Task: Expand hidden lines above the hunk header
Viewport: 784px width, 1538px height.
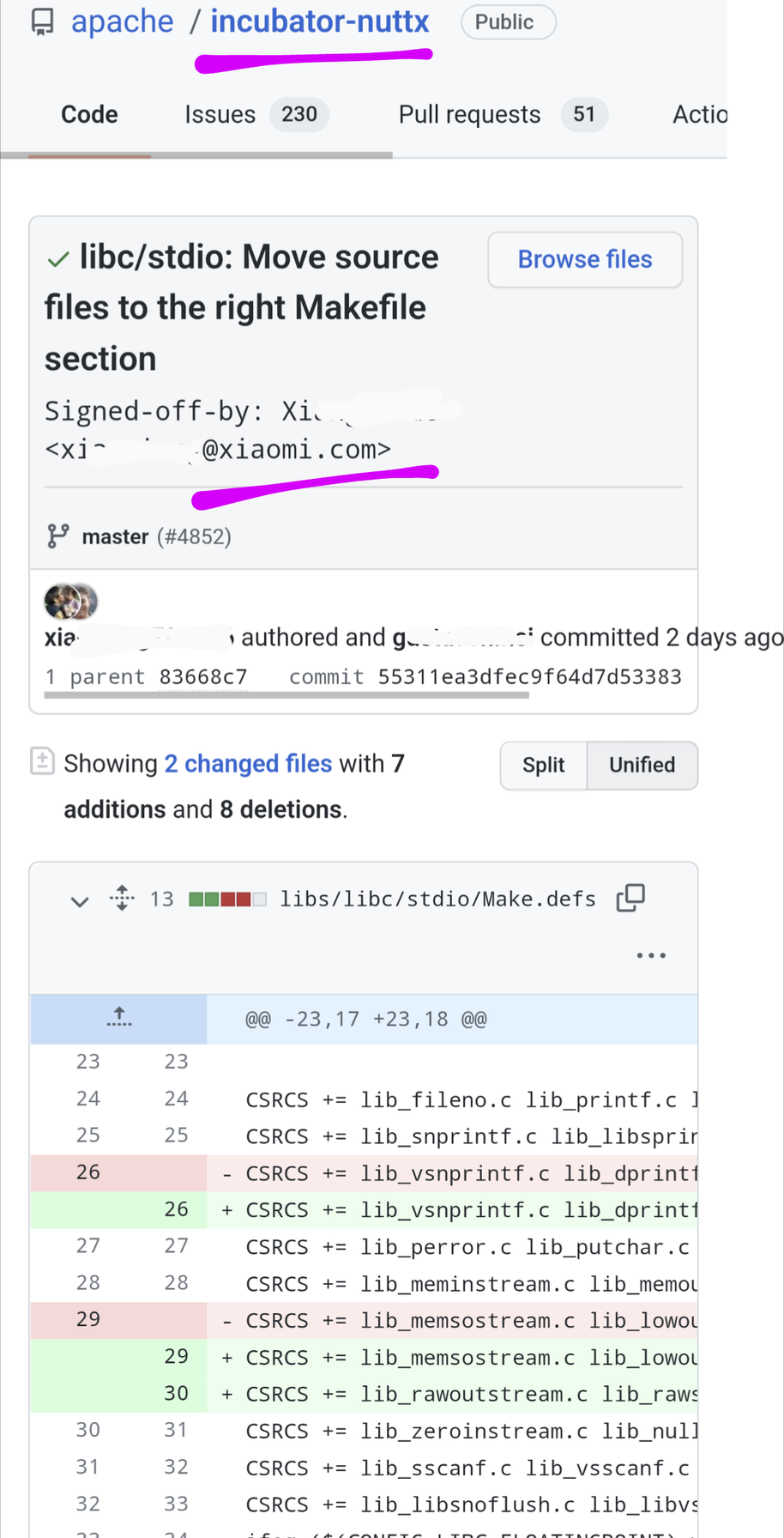Action: click(x=119, y=1019)
